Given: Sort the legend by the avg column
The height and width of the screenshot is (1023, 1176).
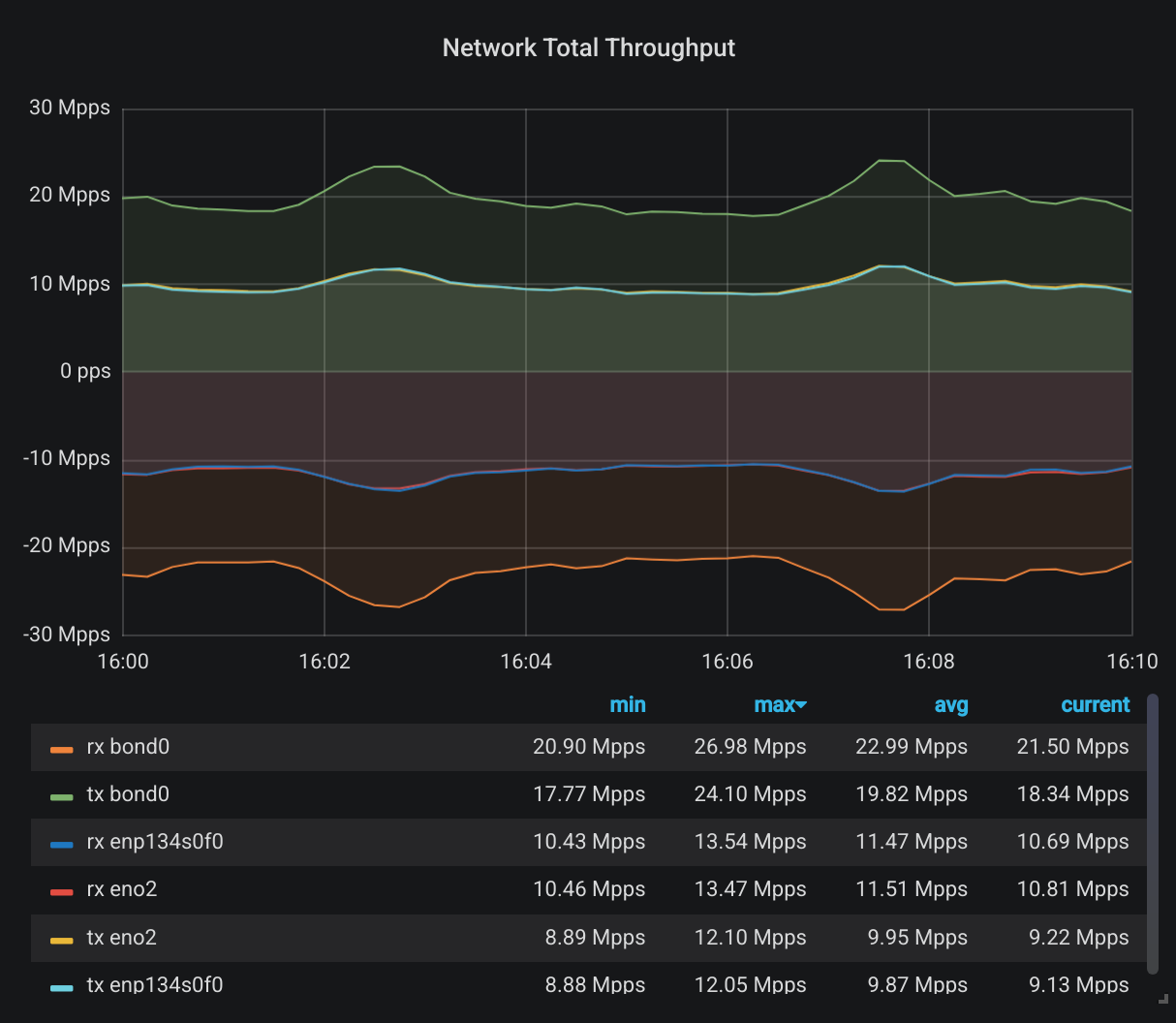Looking at the screenshot, I should tap(951, 704).
